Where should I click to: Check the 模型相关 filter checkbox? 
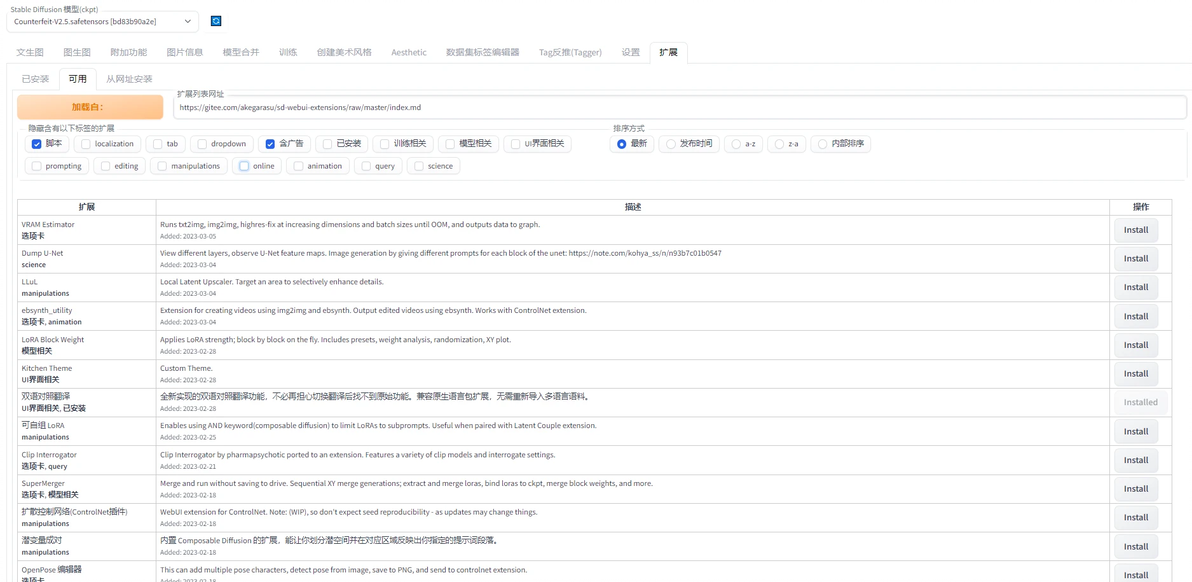tap(451, 144)
